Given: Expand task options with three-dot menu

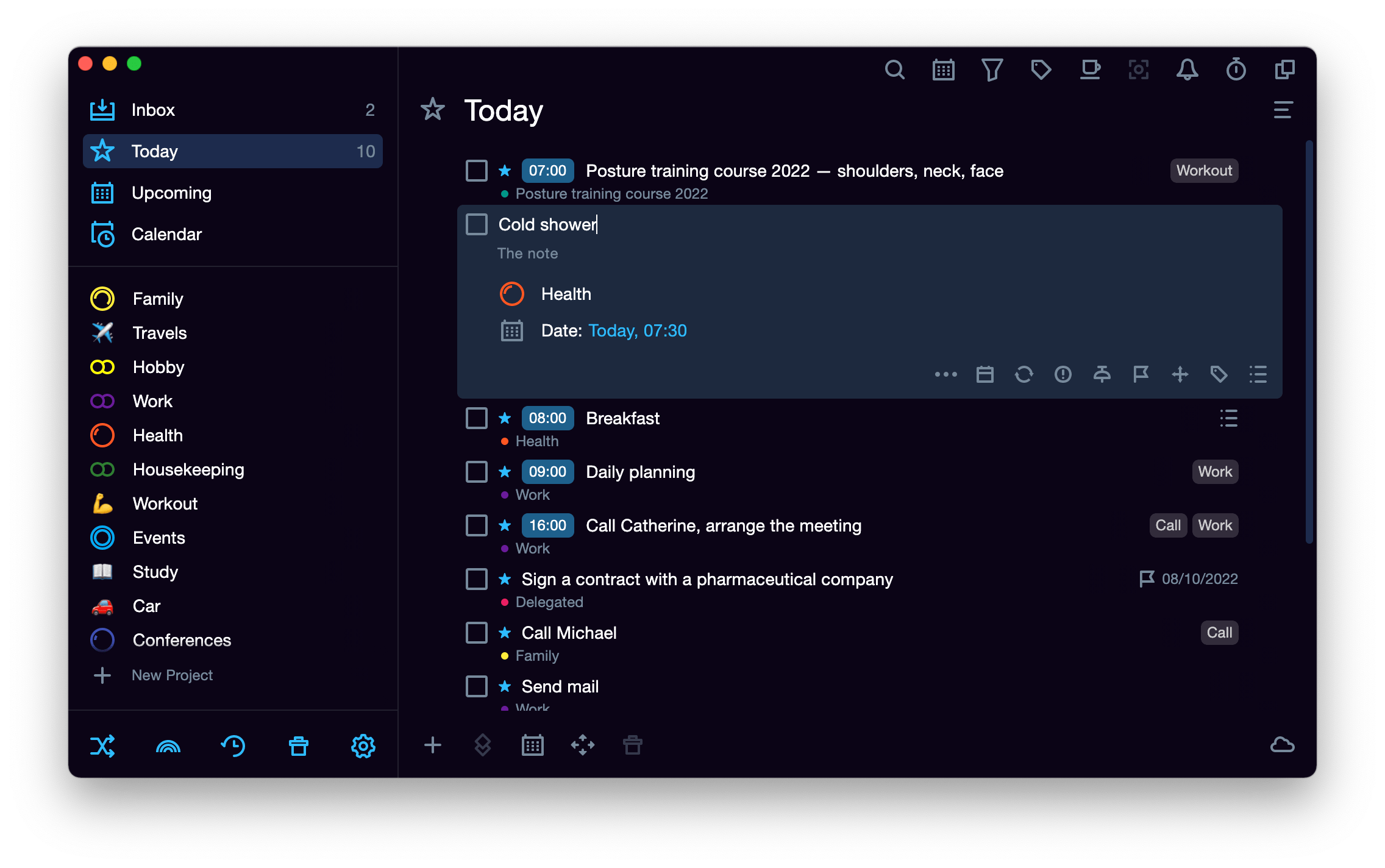Looking at the screenshot, I should (946, 375).
